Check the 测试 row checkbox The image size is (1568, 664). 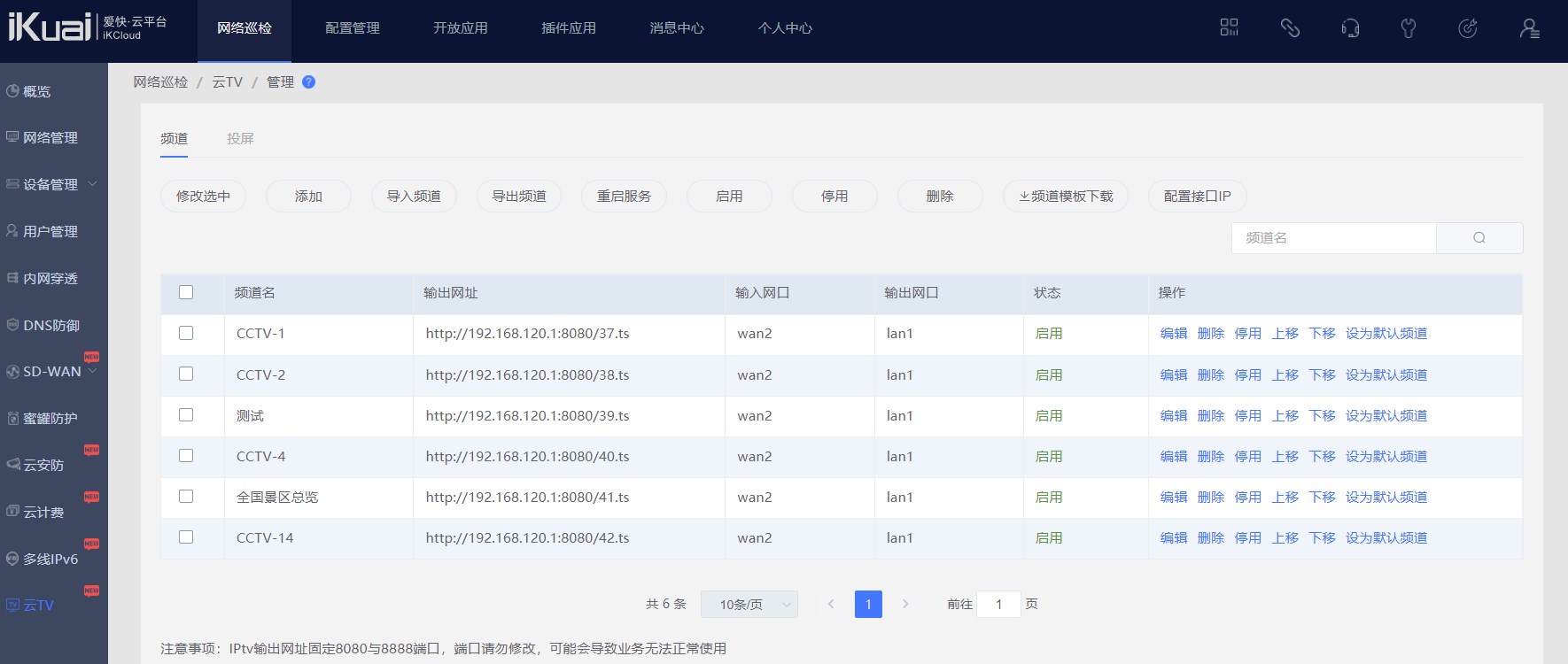186,414
